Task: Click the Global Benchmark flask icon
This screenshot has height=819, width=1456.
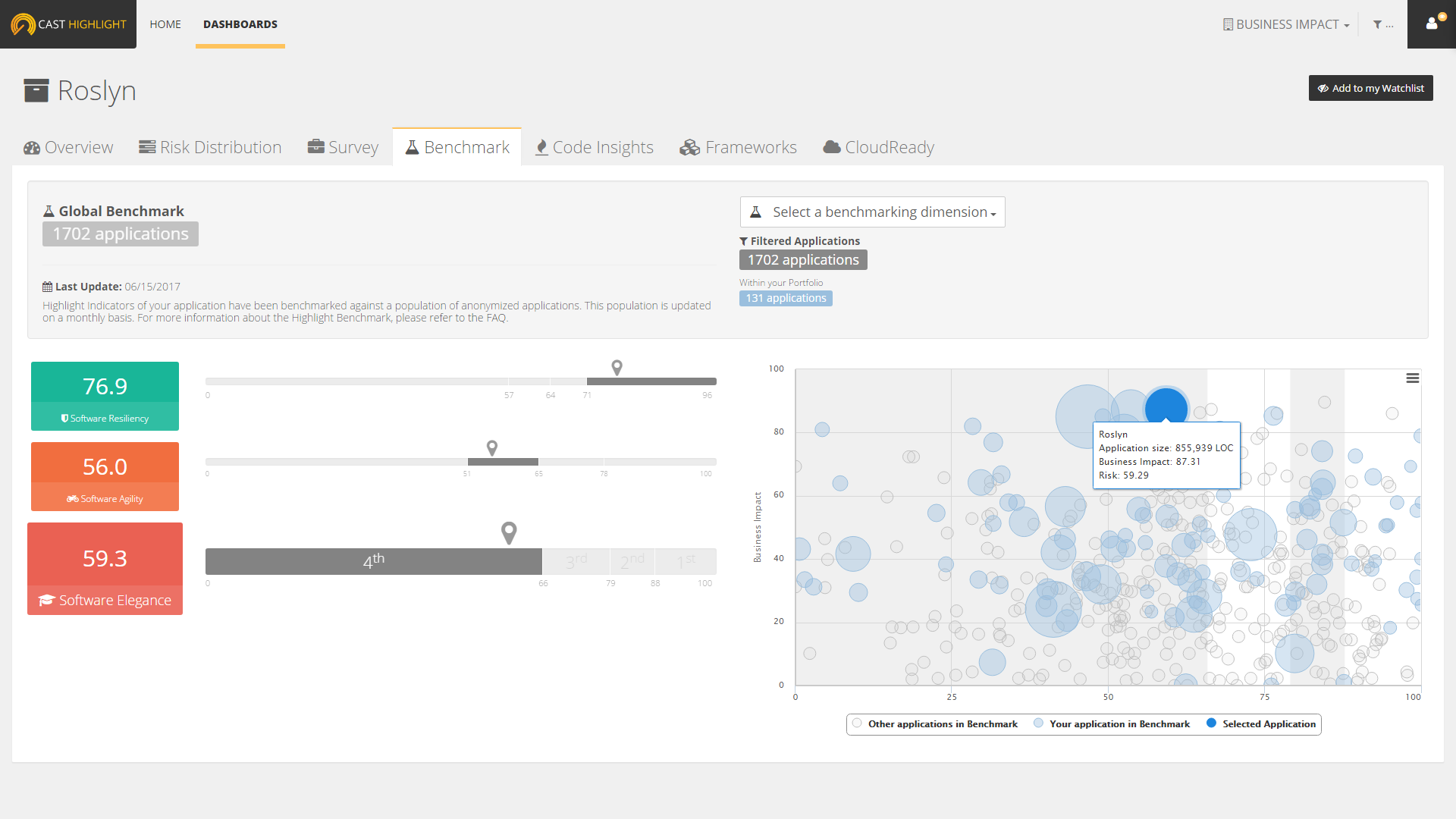Action: pos(49,212)
